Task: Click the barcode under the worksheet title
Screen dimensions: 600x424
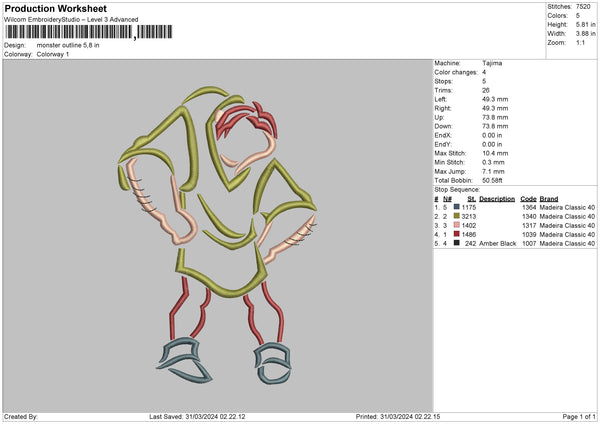Action: point(68,32)
